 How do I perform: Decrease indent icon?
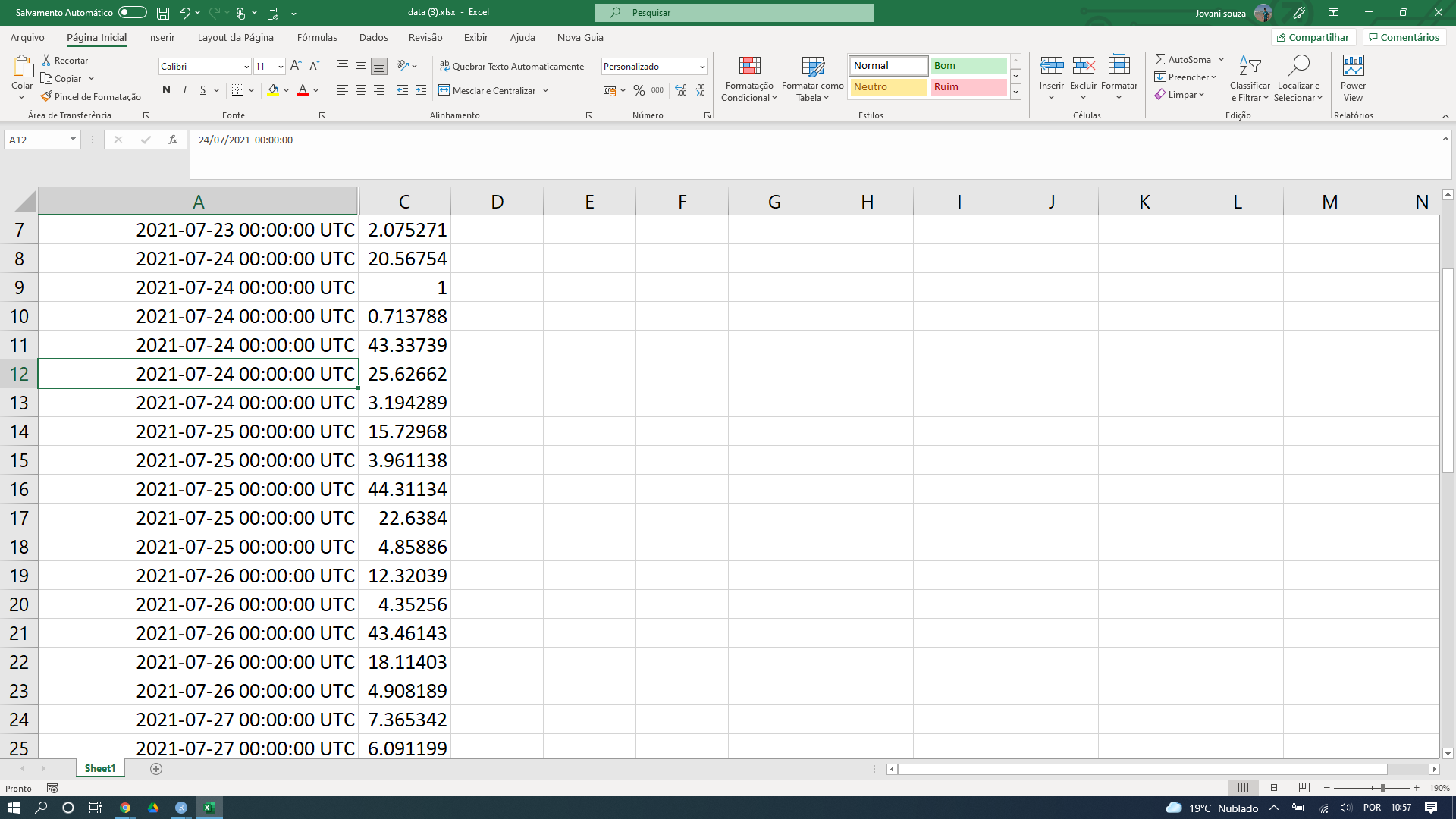(x=403, y=90)
